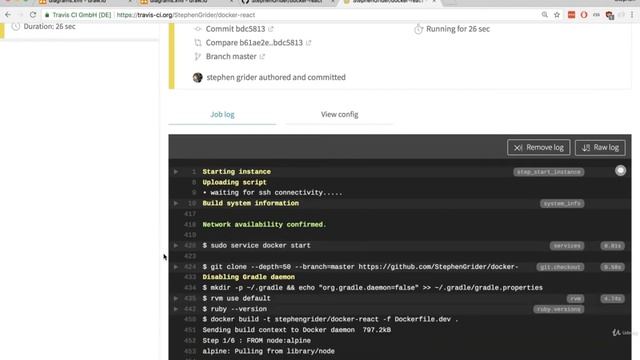Bookmark page with star icon
Image resolution: width=640 pixels, height=360 pixels.
[557, 15]
